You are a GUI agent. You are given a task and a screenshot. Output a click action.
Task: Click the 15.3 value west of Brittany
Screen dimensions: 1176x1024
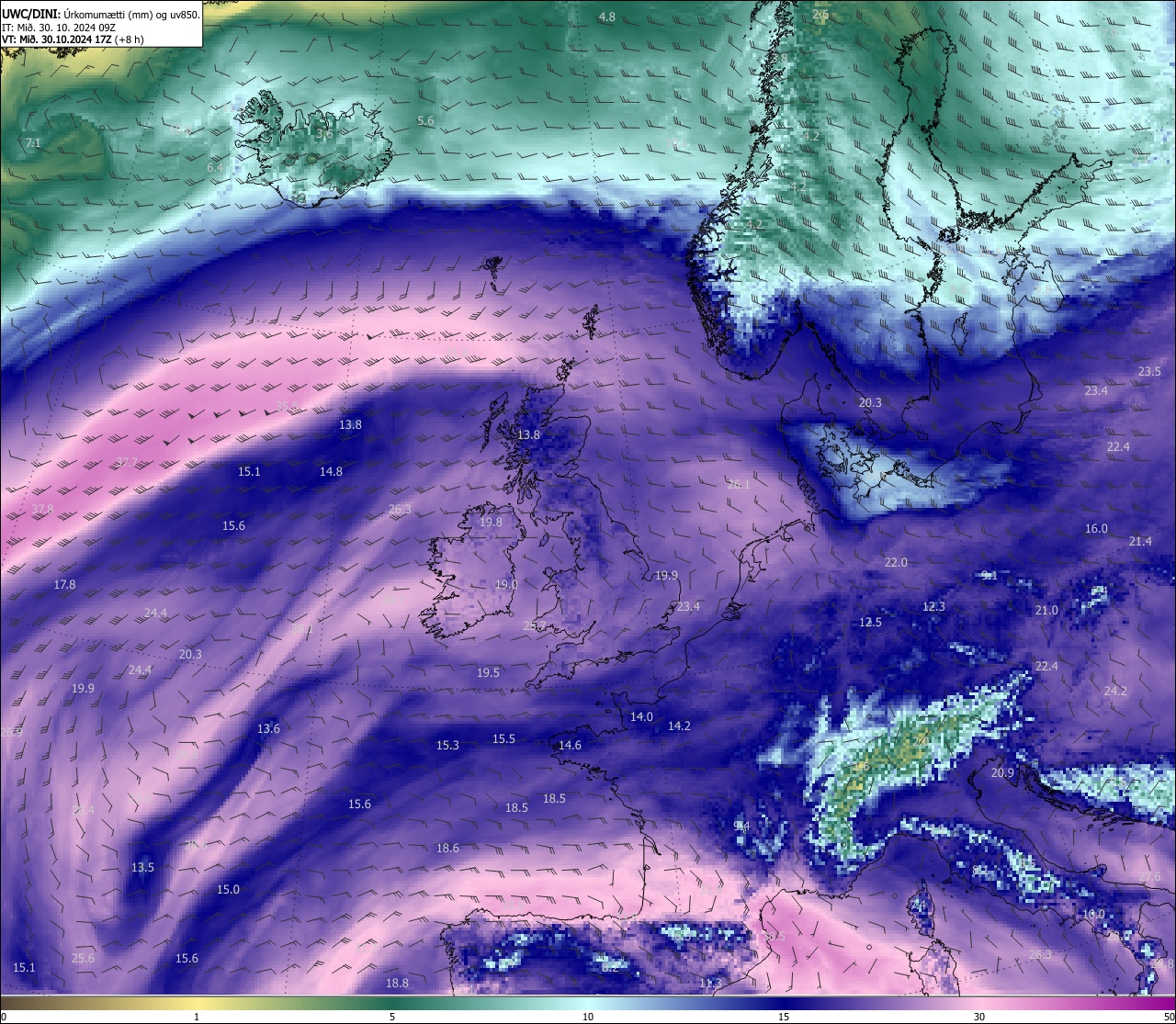[447, 746]
